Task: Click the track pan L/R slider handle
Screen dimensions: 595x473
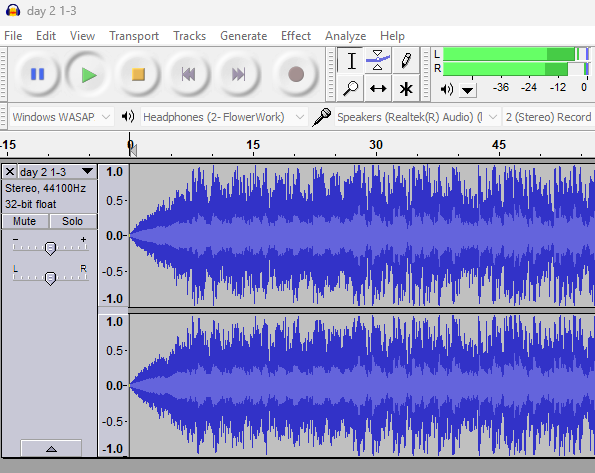Action: pyautogui.click(x=50, y=278)
